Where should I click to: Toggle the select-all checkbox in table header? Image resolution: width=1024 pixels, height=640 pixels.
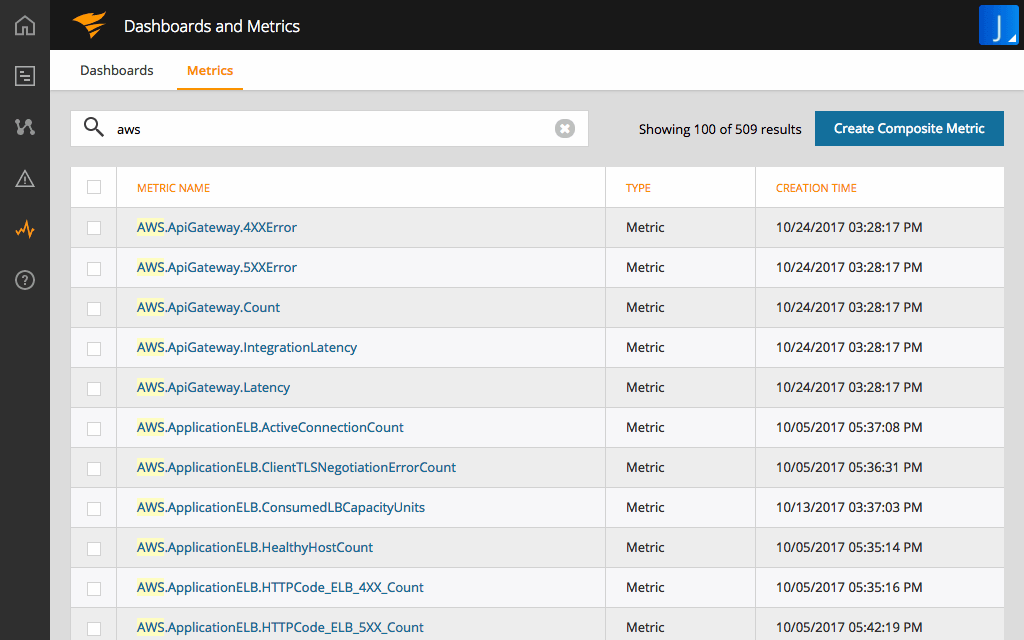93,187
